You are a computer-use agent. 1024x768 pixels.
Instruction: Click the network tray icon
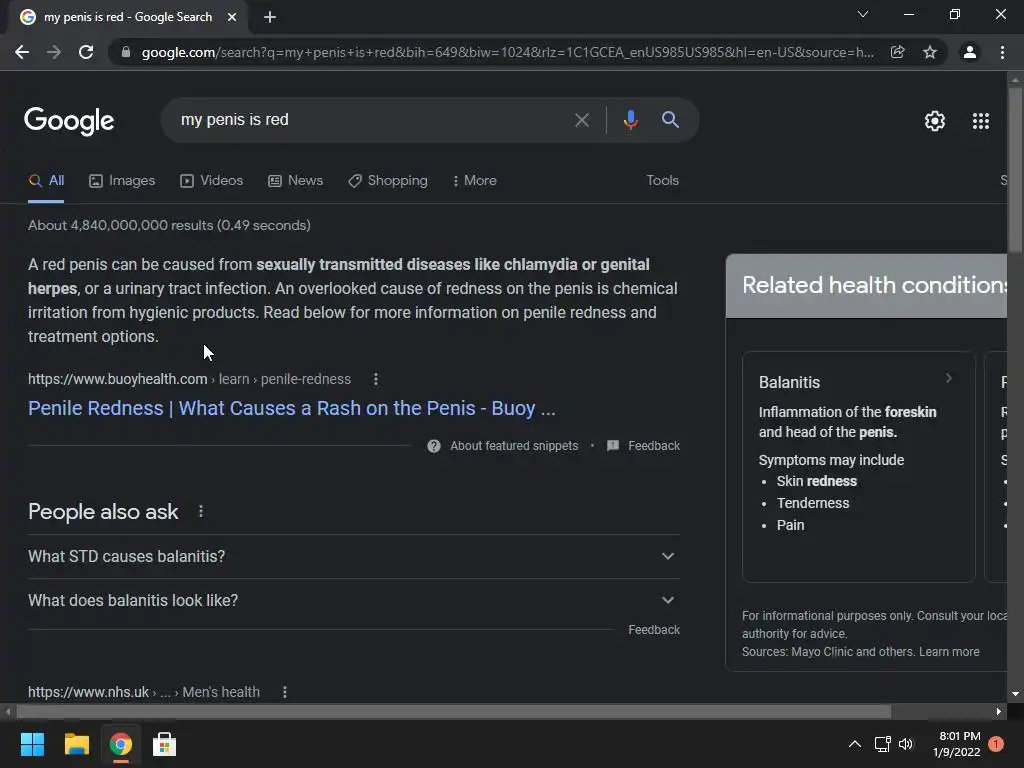click(882, 744)
